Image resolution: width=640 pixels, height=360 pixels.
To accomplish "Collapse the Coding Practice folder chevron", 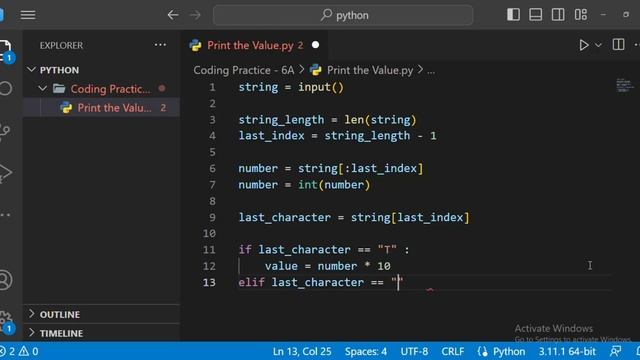I will (42, 89).
